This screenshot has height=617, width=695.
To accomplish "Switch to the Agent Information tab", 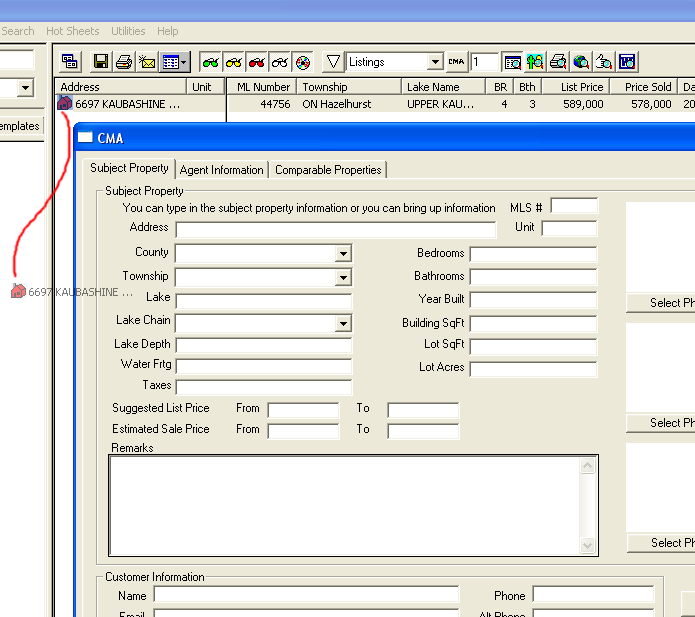I will (222, 170).
